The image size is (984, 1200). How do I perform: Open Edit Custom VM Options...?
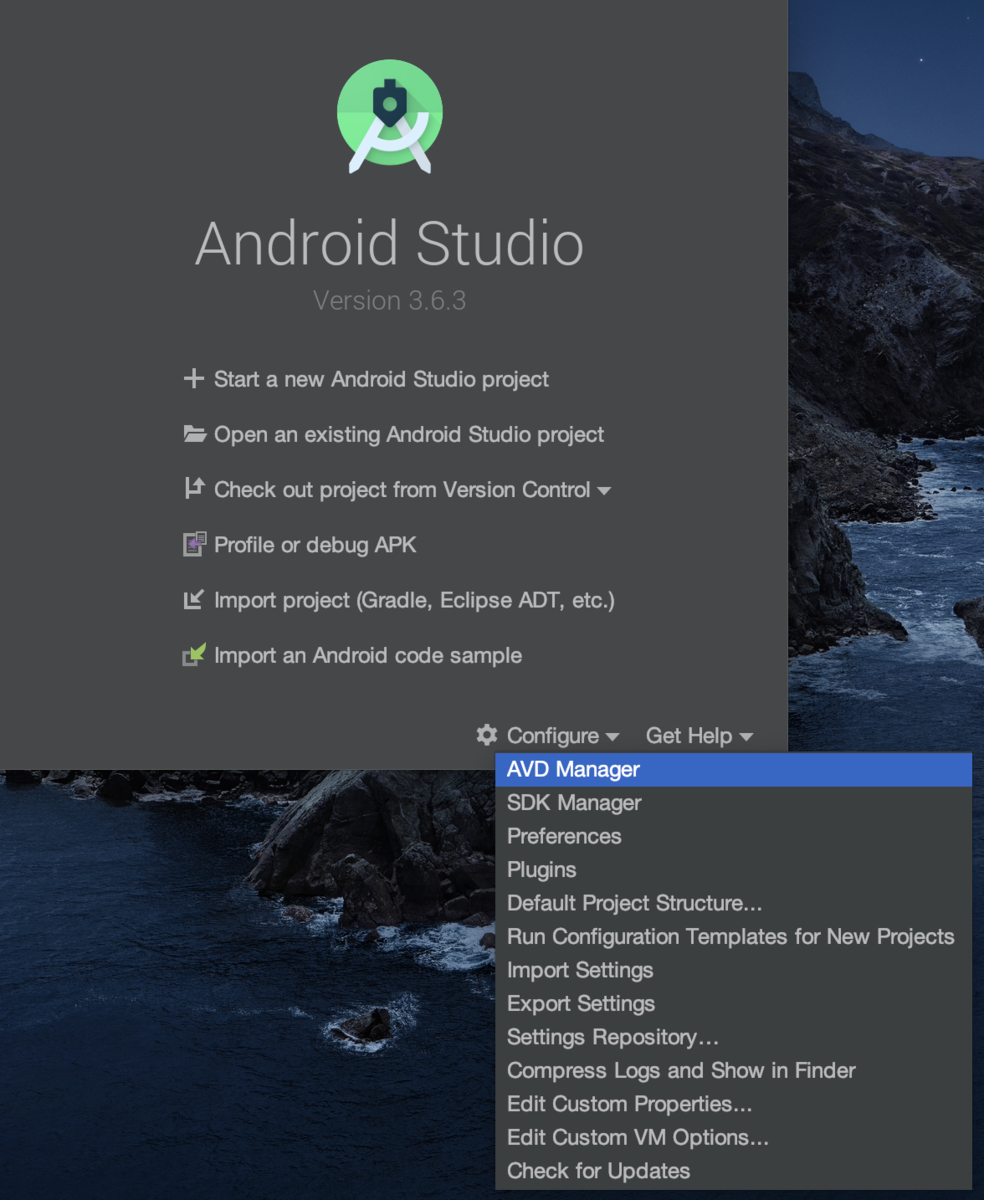pyautogui.click(x=733, y=1138)
